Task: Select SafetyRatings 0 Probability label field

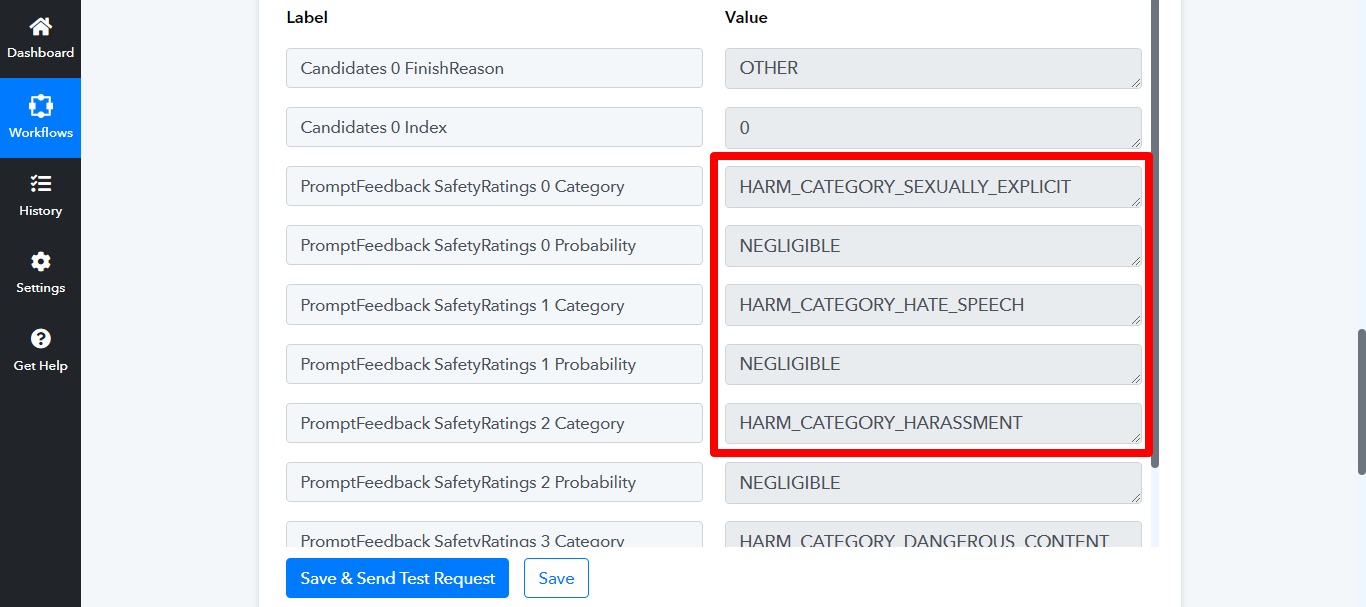Action: (x=494, y=246)
